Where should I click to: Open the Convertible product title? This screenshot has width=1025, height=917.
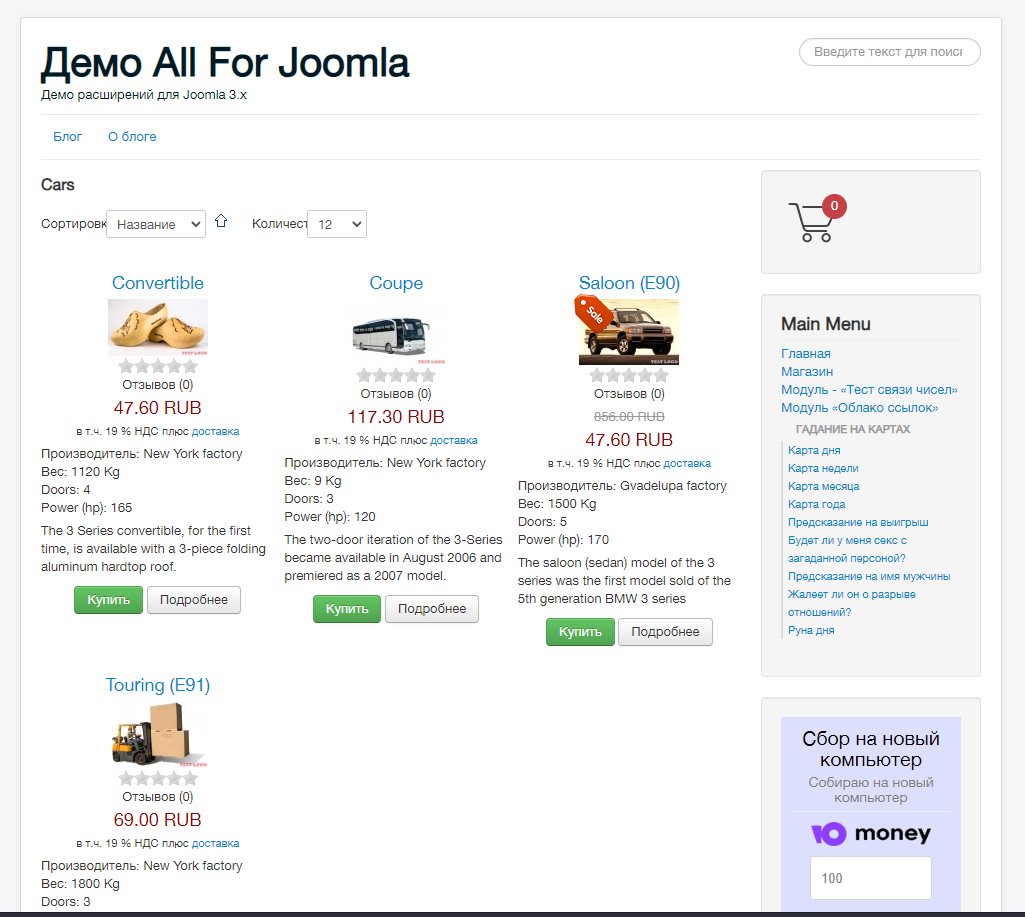click(x=158, y=283)
